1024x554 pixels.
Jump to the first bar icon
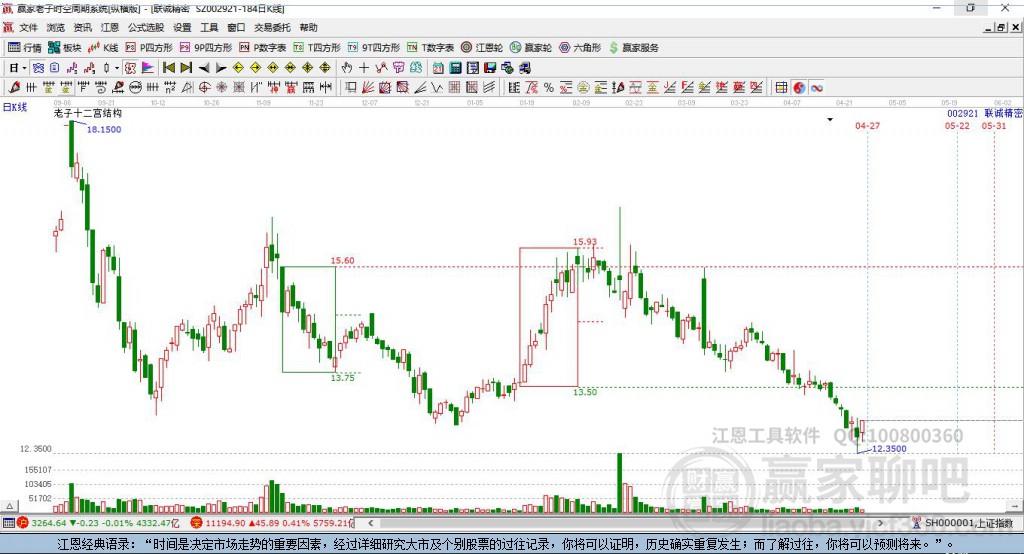(x=168, y=67)
